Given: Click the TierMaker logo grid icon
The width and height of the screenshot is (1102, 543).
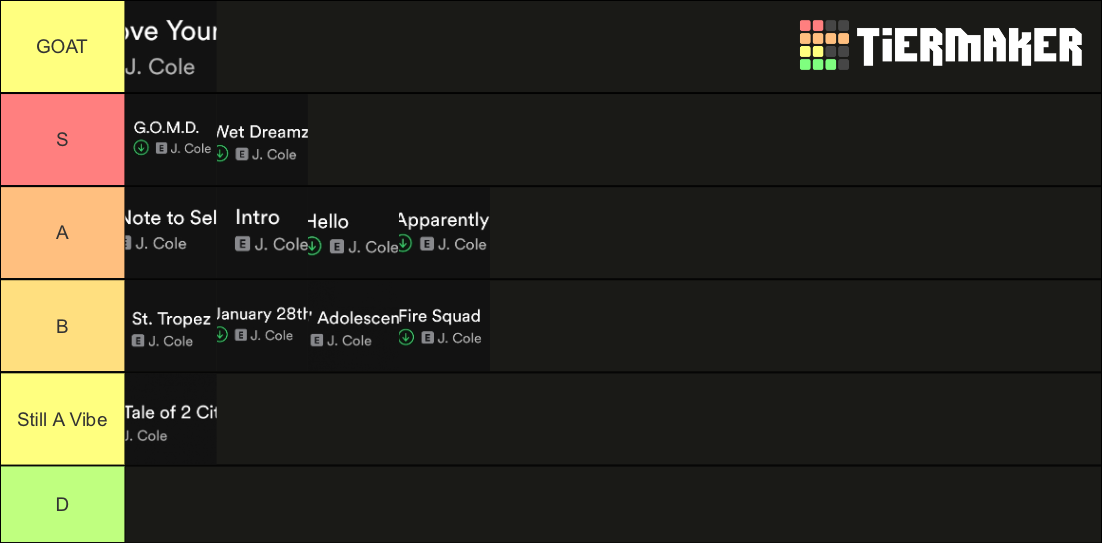Looking at the screenshot, I should point(824,45).
